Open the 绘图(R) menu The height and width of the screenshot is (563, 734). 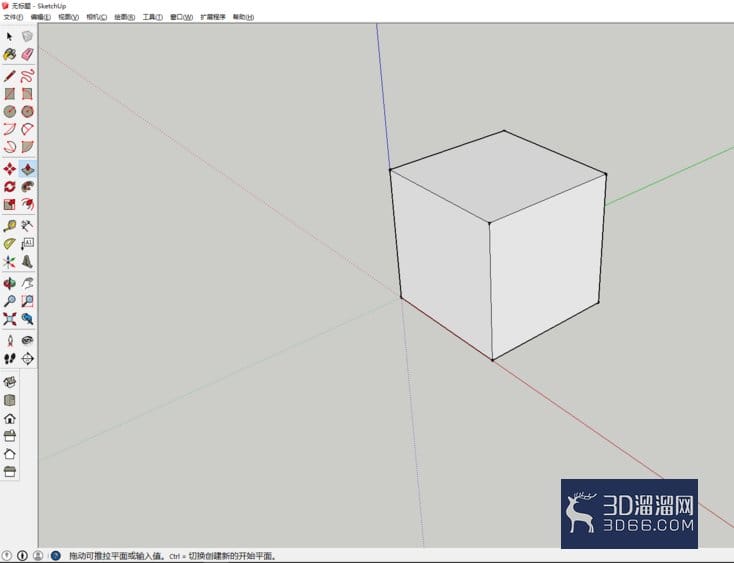pyautogui.click(x=125, y=17)
